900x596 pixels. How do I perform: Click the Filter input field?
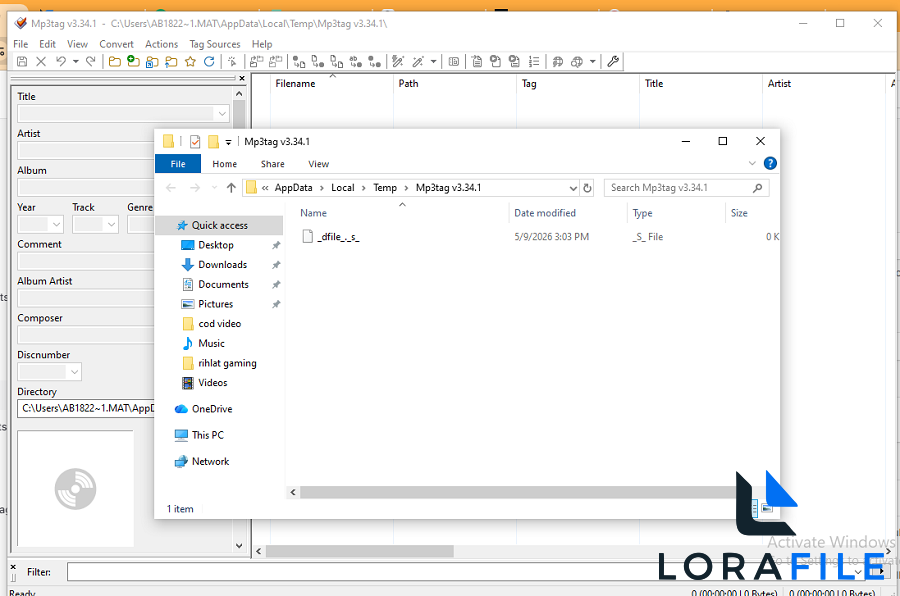465,572
